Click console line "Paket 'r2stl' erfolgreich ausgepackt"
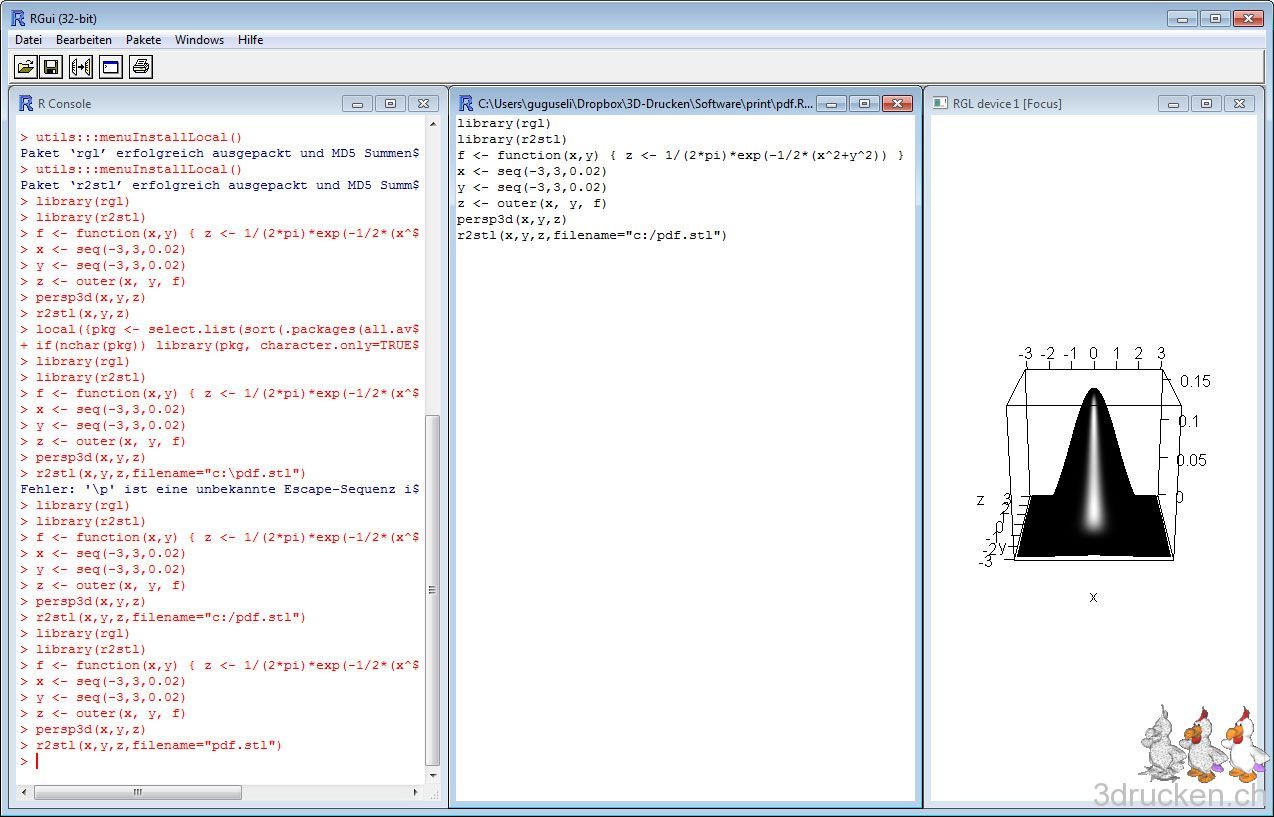 coord(220,185)
